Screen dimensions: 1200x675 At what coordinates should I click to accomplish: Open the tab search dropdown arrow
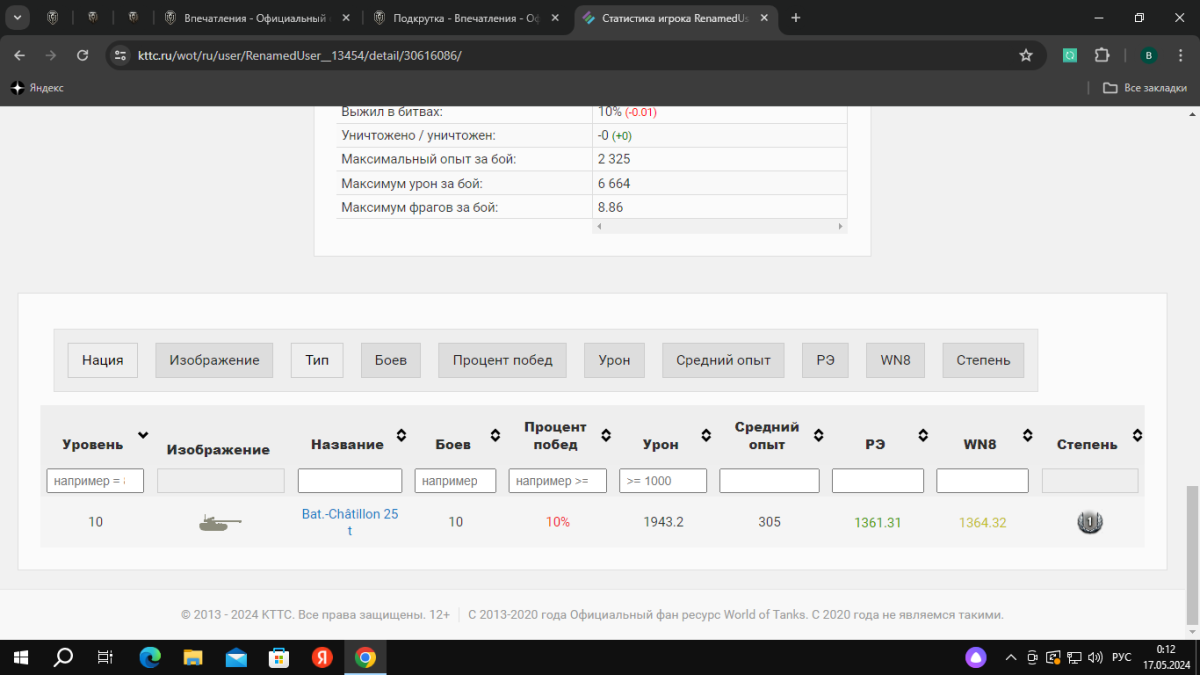coord(17,18)
